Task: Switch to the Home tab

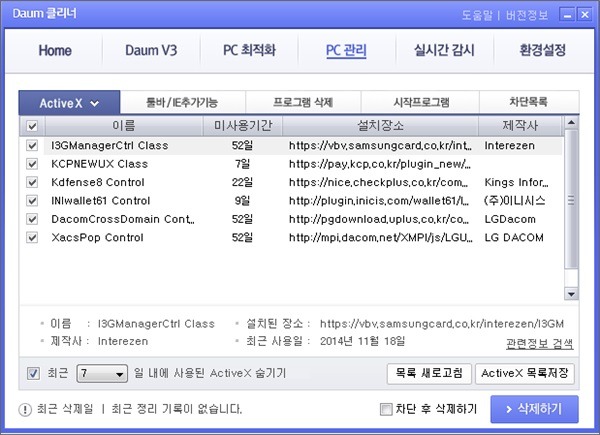Action: tap(55, 51)
